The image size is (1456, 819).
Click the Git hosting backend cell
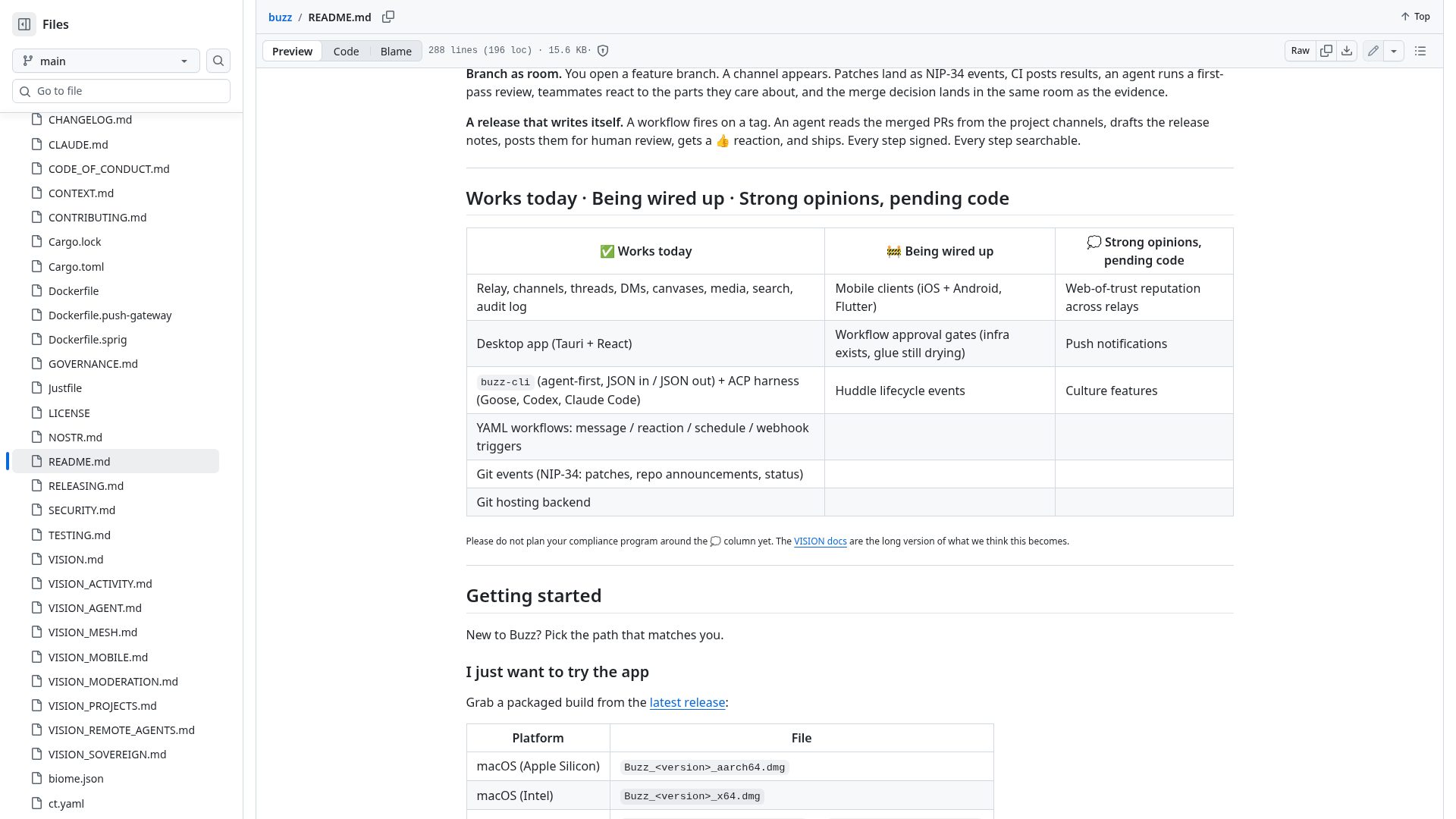click(645, 502)
